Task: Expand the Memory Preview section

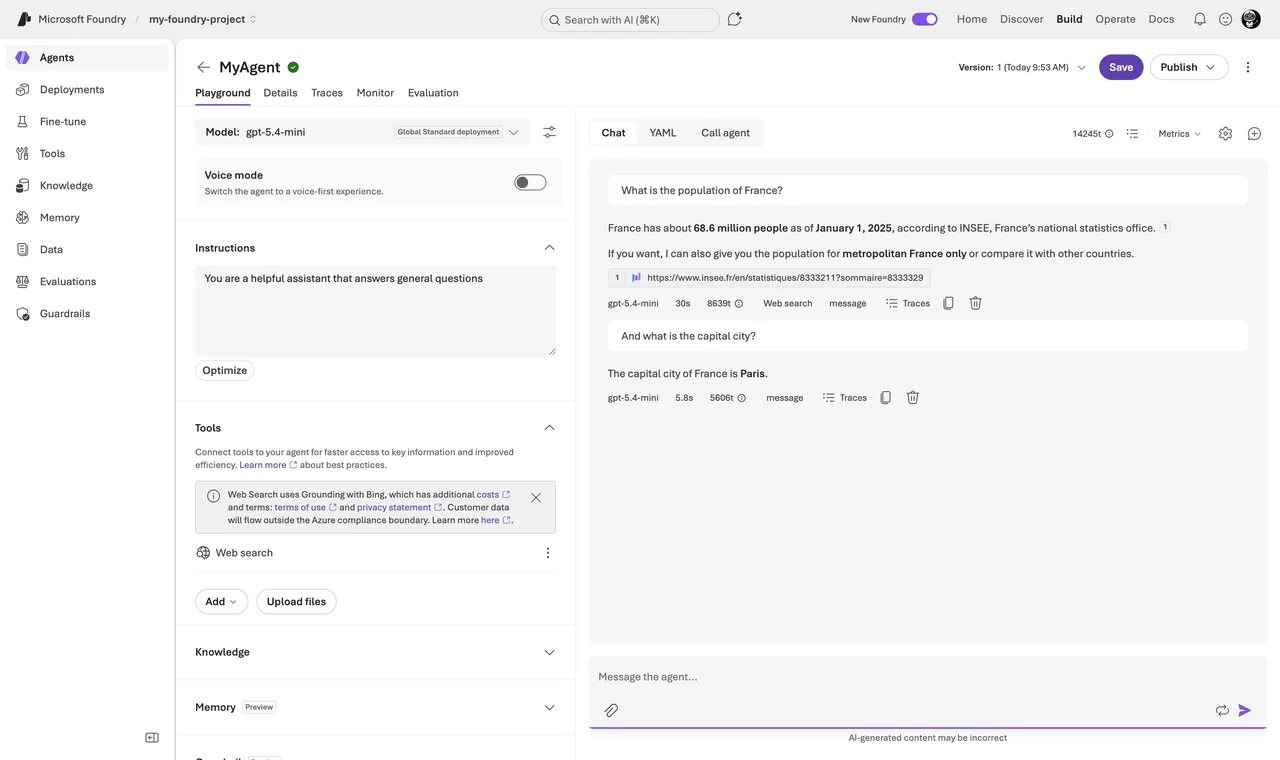Action: (x=549, y=707)
